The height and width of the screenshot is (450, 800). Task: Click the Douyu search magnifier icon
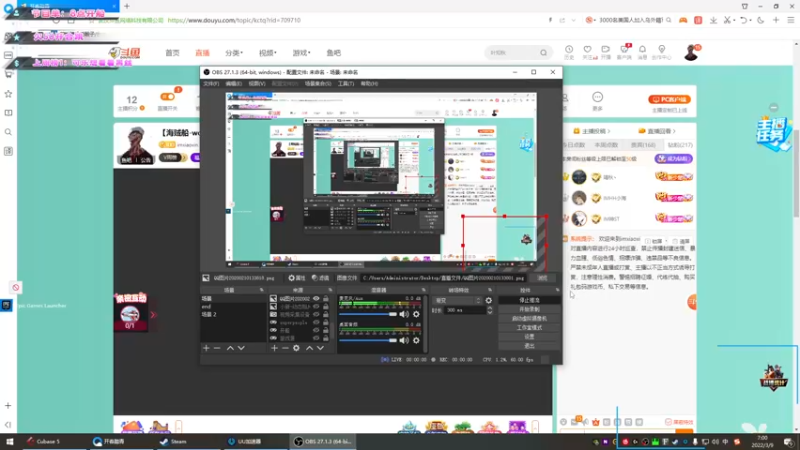pyautogui.click(x=543, y=53)
